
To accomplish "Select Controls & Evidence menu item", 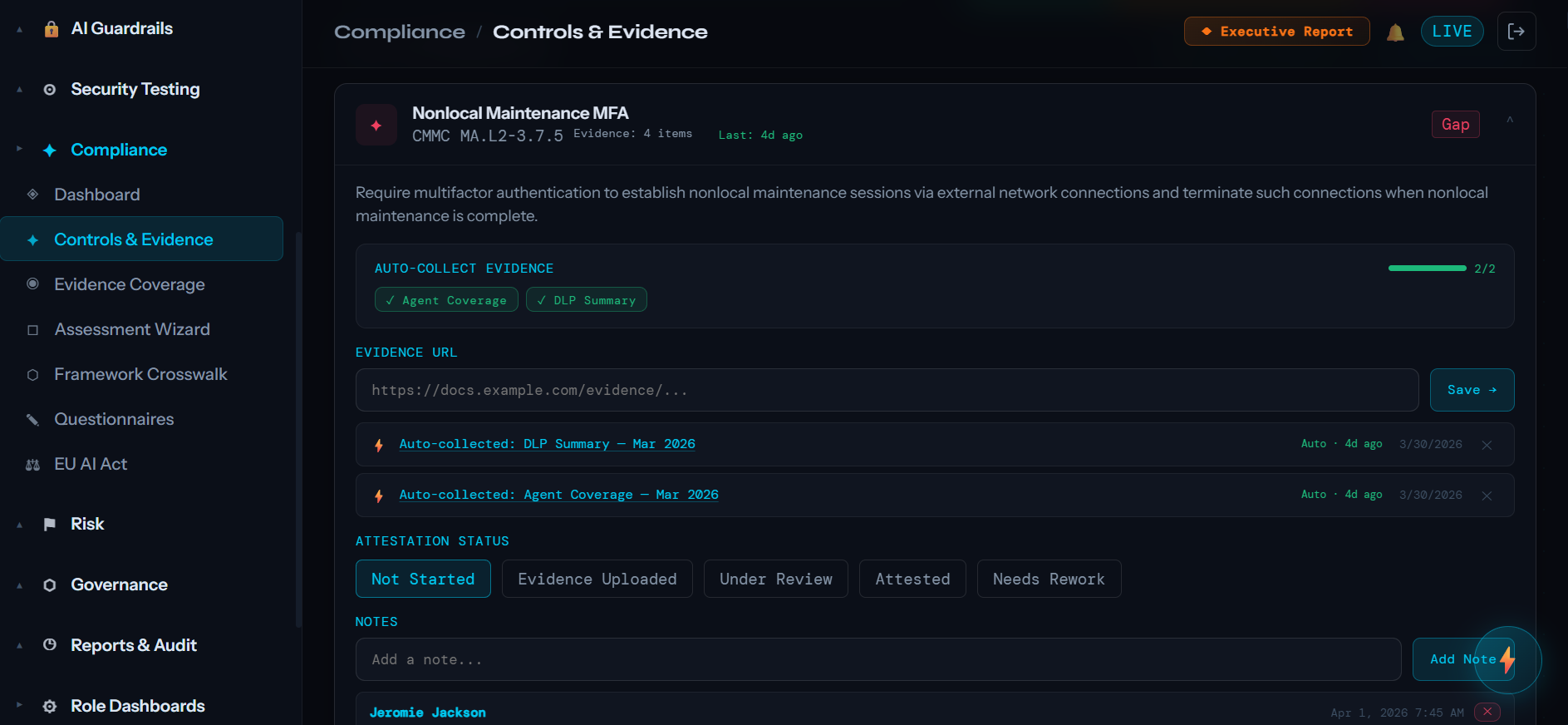I will (x=141, y=239).
